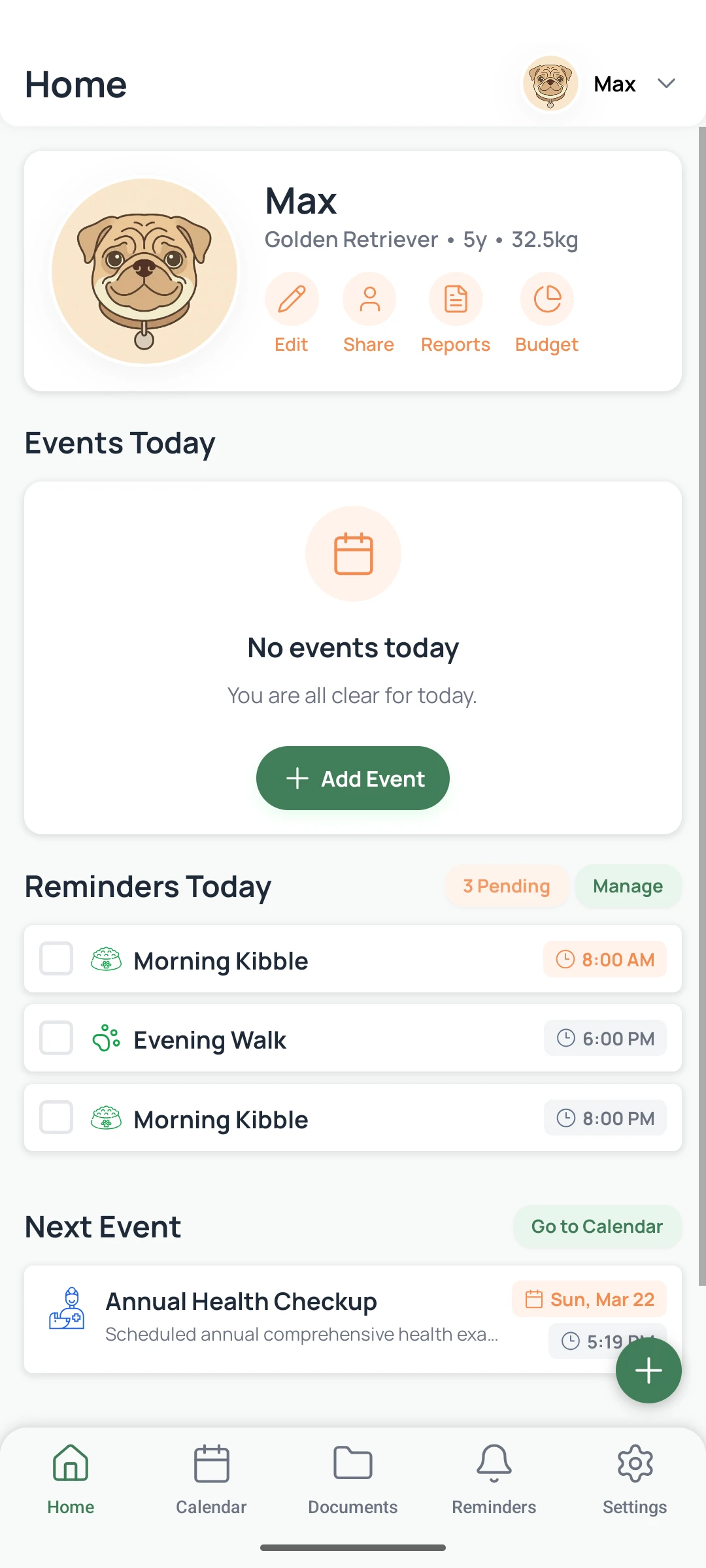706x1568 pixels.
Task: Click the Manage reminders button
Action: 628,886
